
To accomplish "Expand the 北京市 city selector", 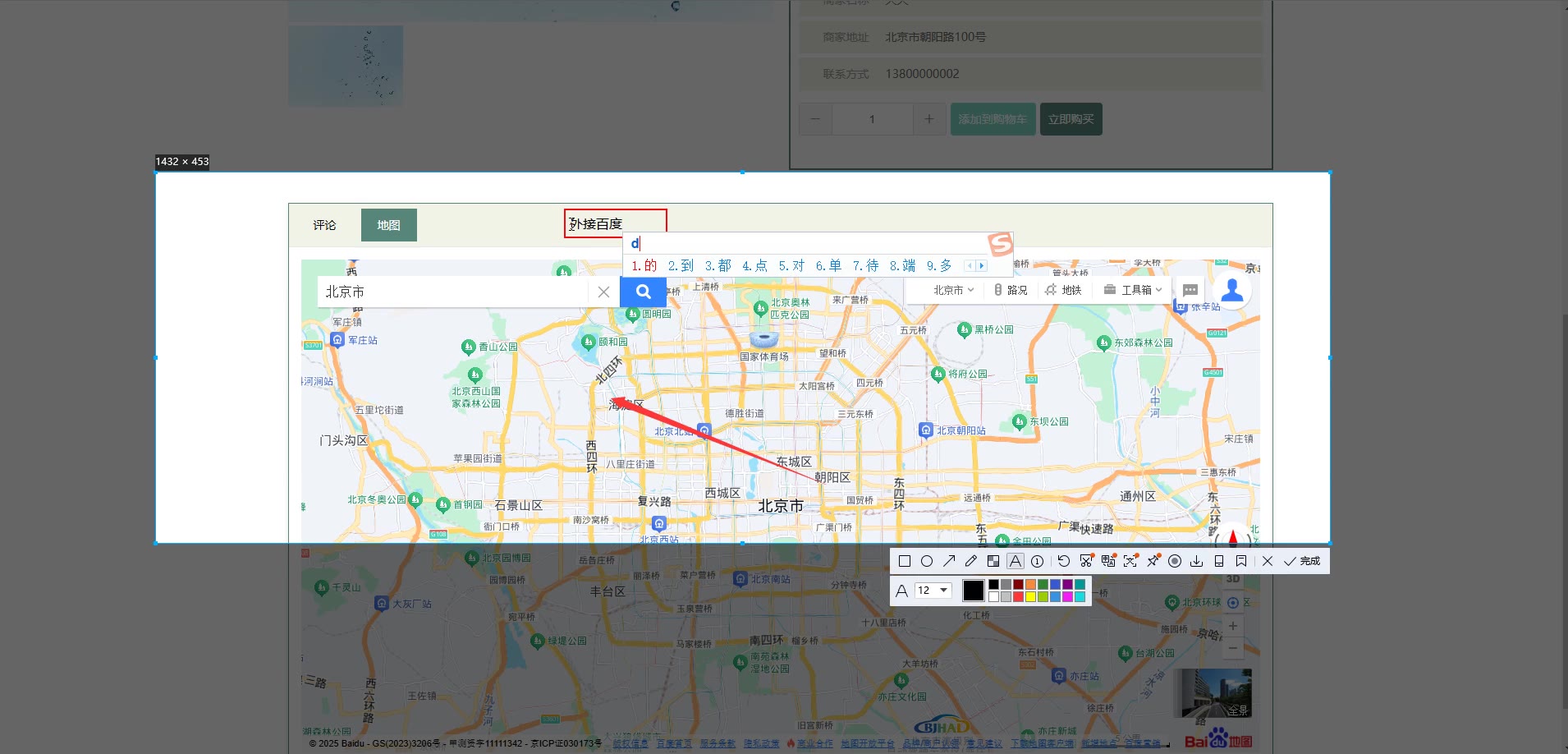I will 953,290.
